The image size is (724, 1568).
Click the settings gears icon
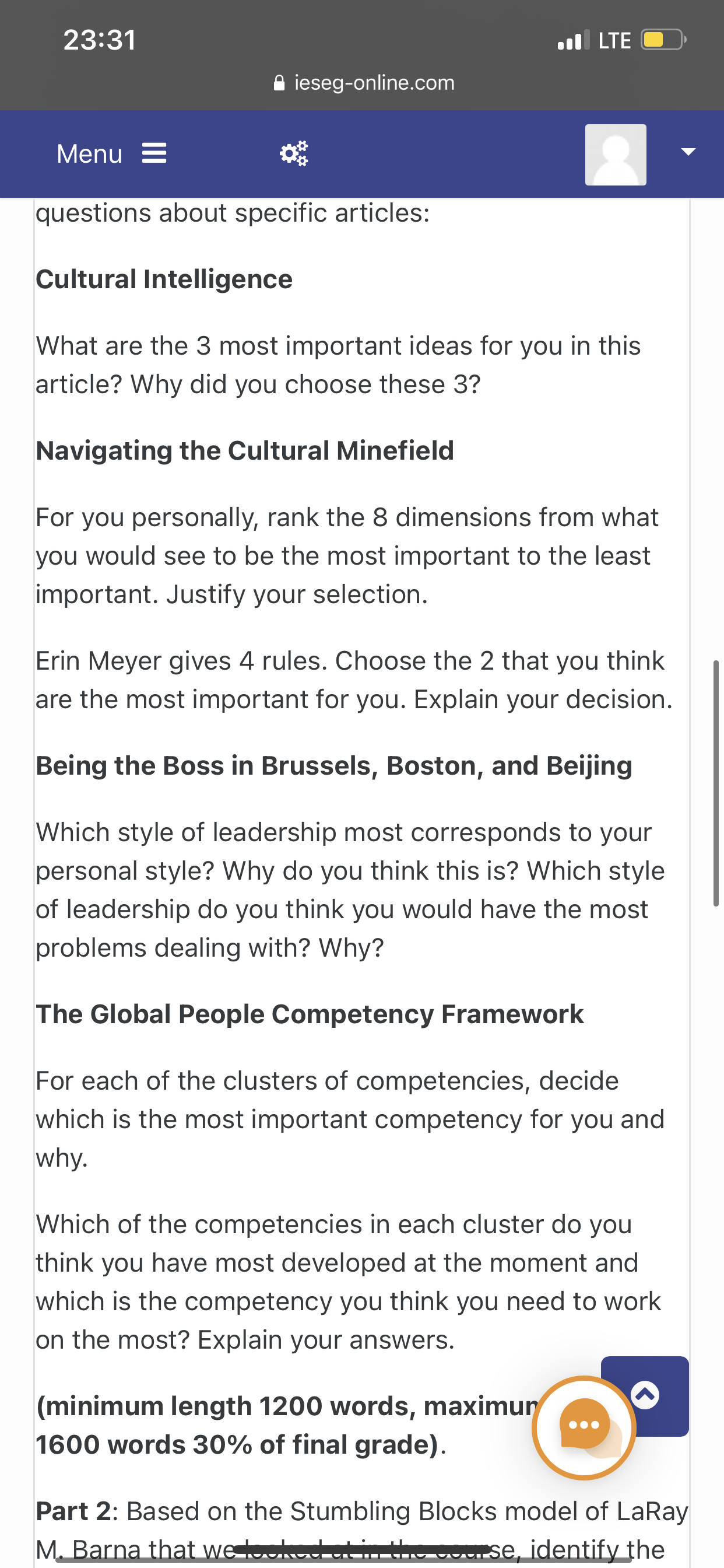click(294, 153)
